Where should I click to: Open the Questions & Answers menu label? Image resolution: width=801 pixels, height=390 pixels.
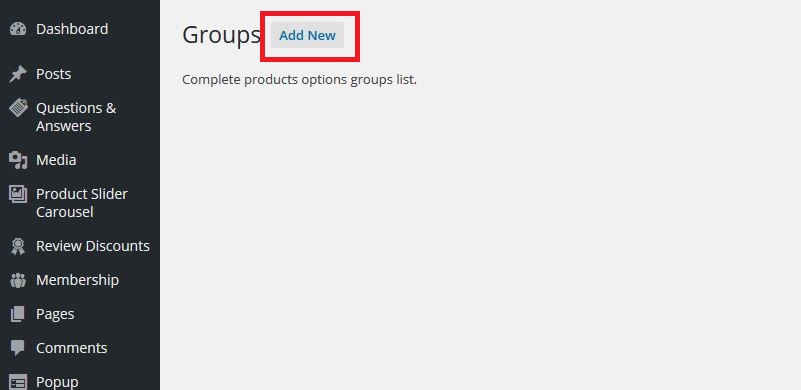[76, 117]
